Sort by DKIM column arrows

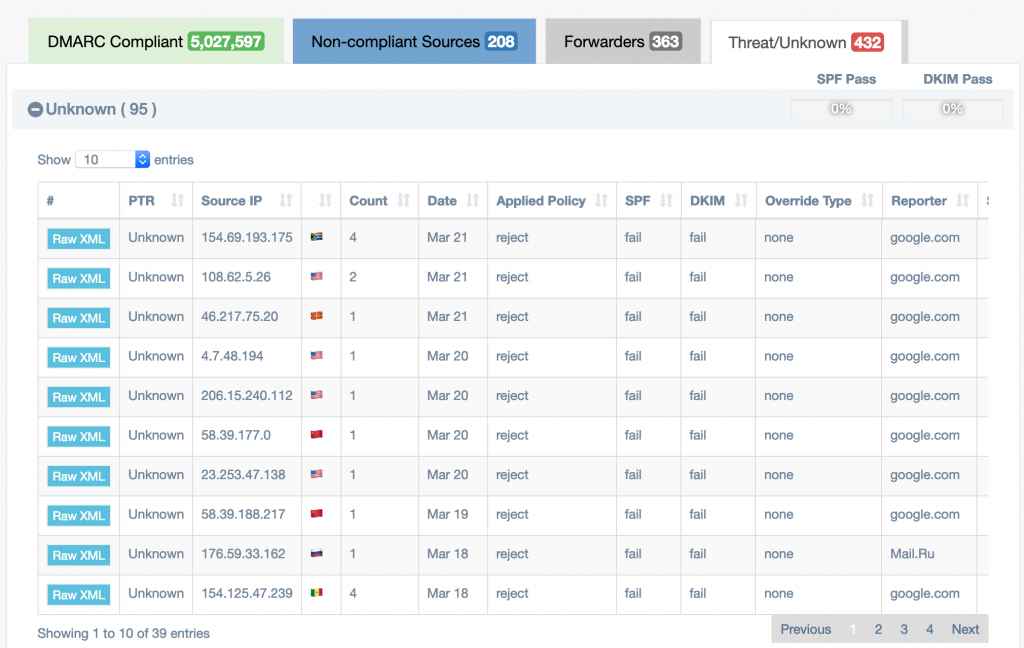click(x=741, y=201)
